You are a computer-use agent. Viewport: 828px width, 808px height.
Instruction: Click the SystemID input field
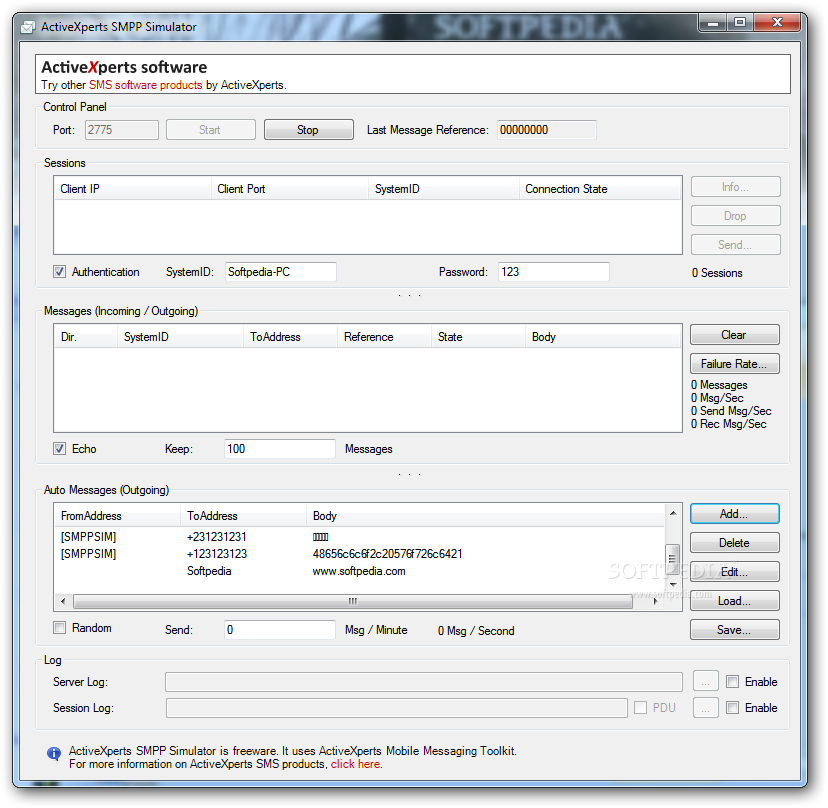point(280,272)
